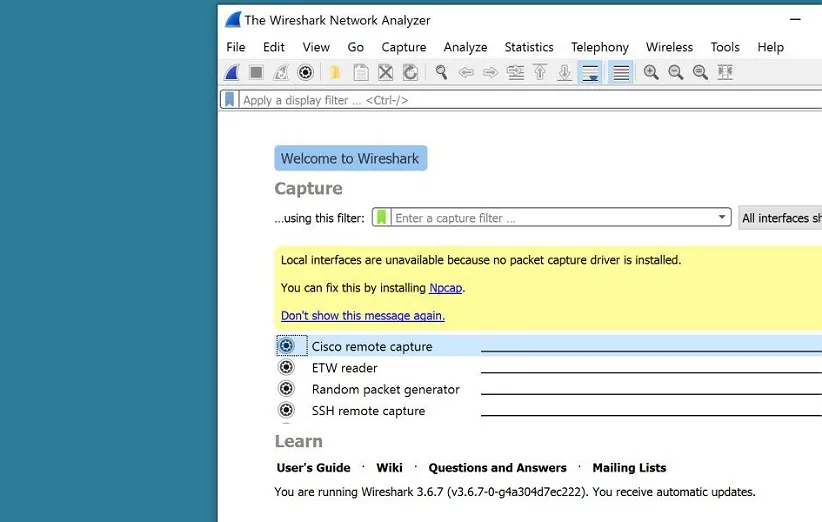Screen dimensions: 822x522
Task: Toggle the Colorize packet list icon
Action: pyautogui.click(x=621, y=72)
